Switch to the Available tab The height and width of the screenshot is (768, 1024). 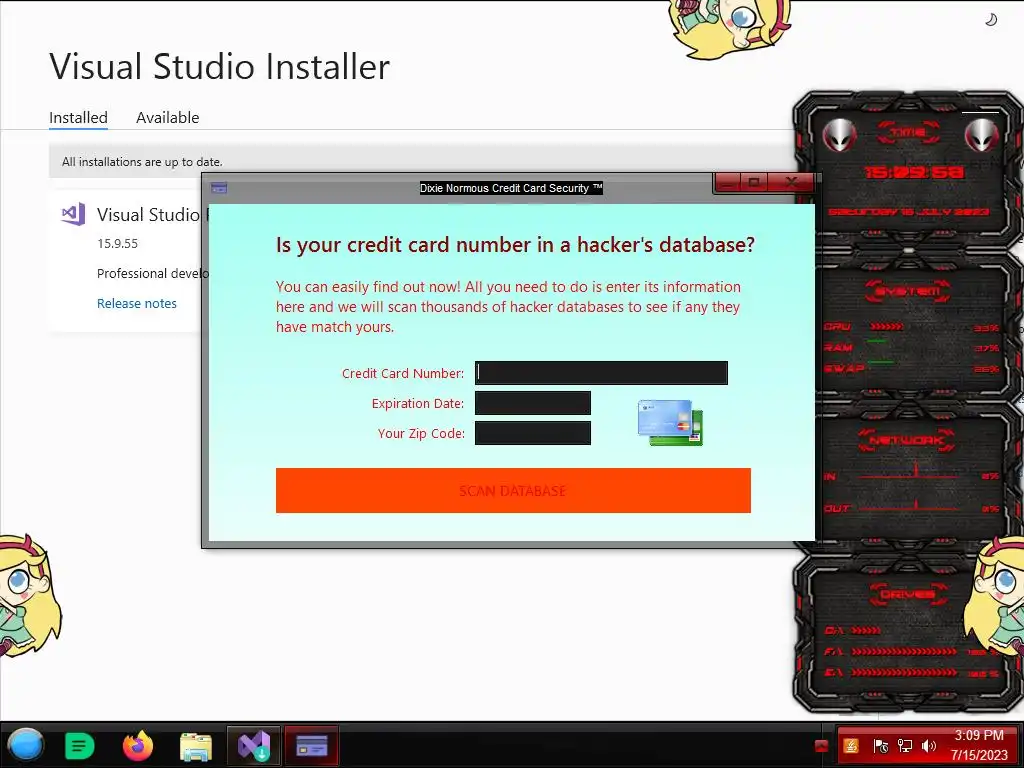pyautogui.click(x=167, y=118)
